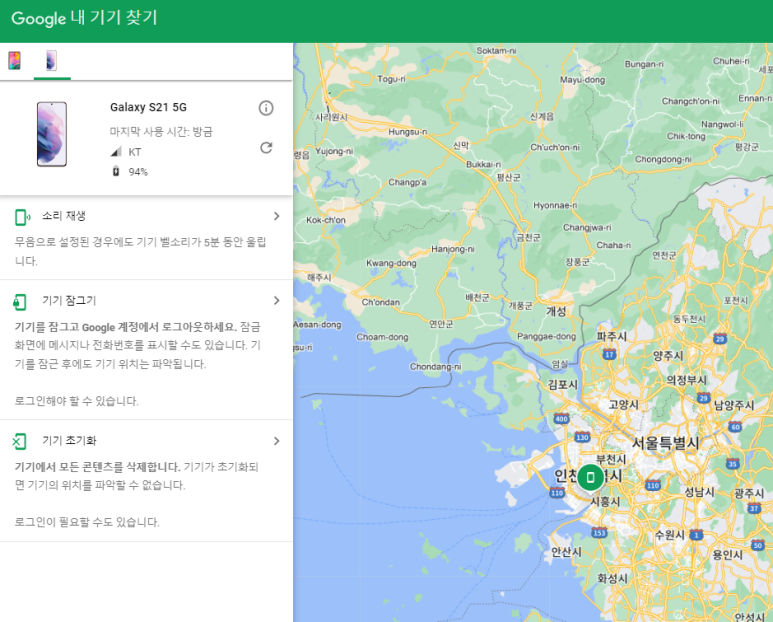The image size is (773, 622).
Task: Click 의정부시 label on the map
Action: 687,380
